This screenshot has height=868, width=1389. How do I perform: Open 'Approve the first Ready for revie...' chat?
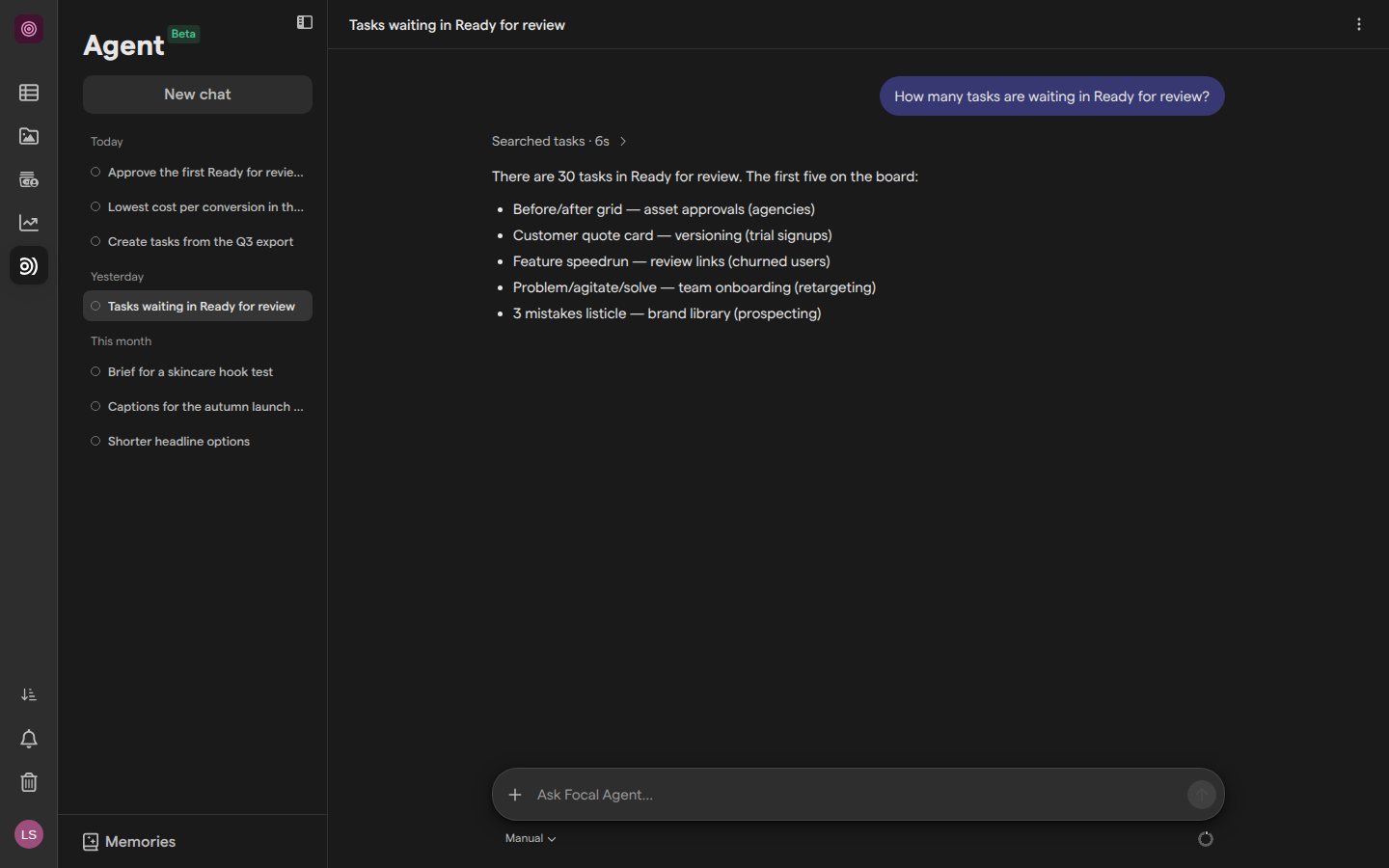(198, 173)
